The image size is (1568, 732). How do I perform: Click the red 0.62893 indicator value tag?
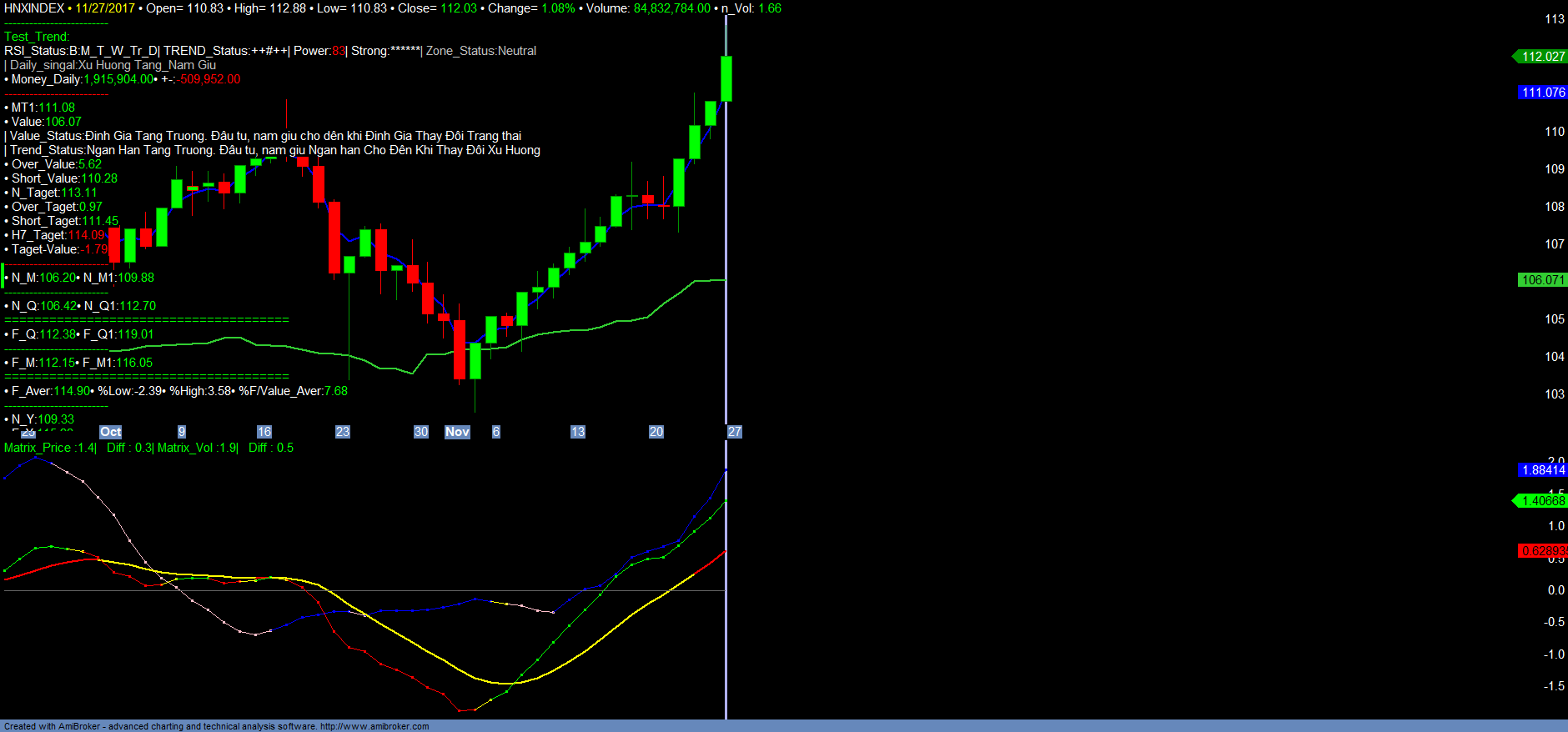(1542, 551)
